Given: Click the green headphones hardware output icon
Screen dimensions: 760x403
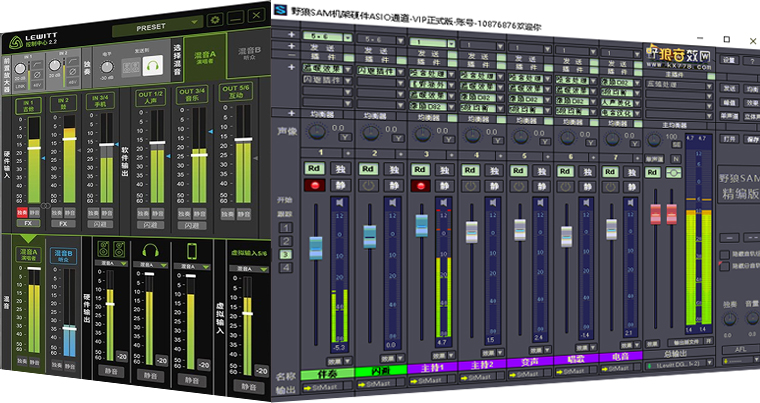Looking at the screenshot, I should [x=151, y=251].
